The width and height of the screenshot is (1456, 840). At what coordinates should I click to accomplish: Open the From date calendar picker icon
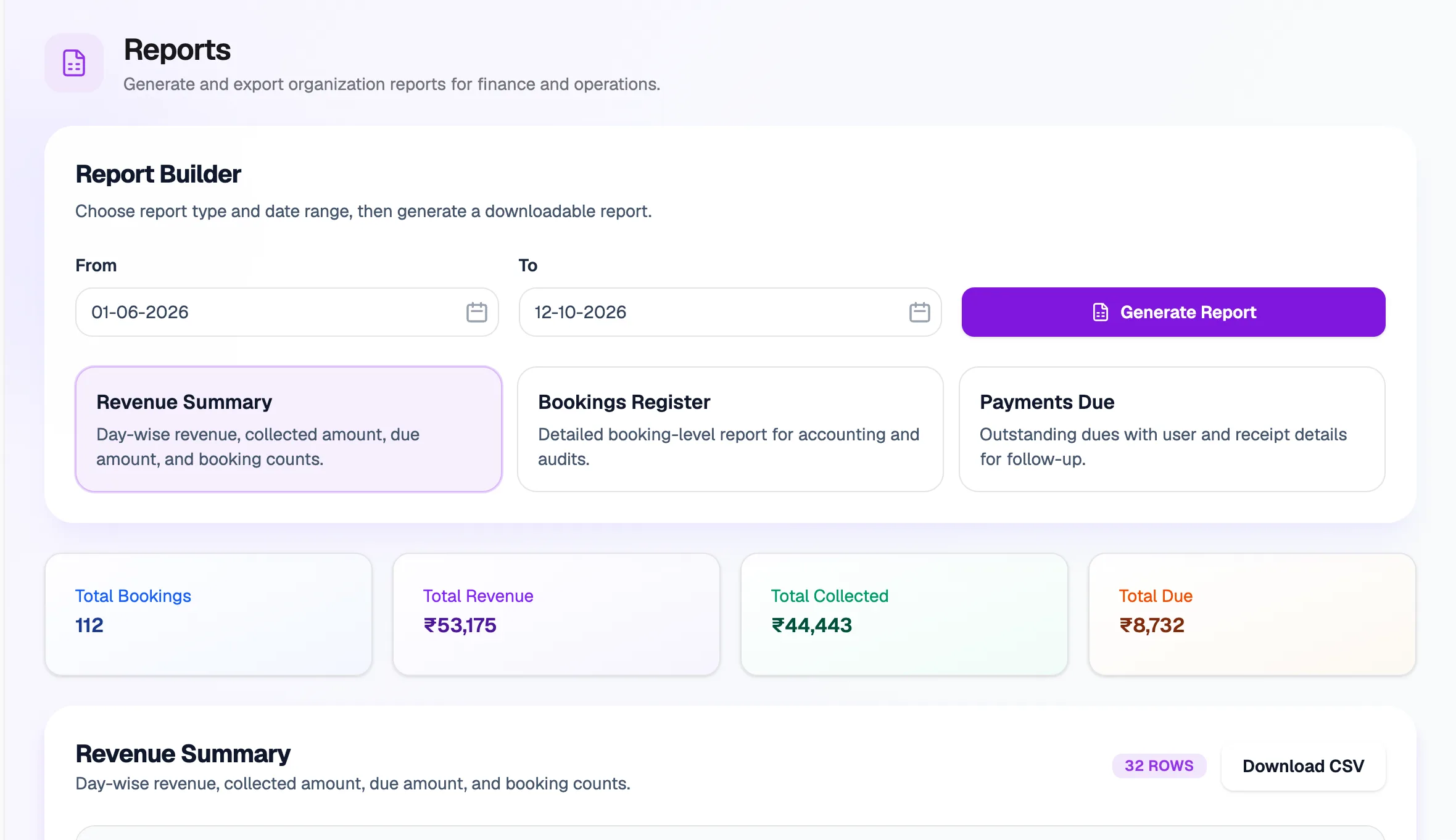(x=476, y=312)
